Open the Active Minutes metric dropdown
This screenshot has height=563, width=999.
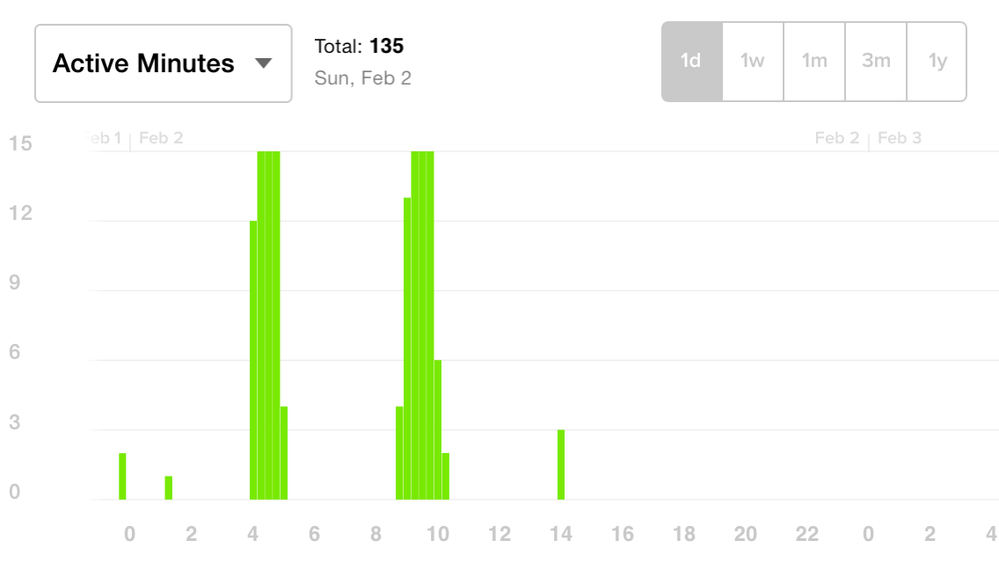[163, 63]
